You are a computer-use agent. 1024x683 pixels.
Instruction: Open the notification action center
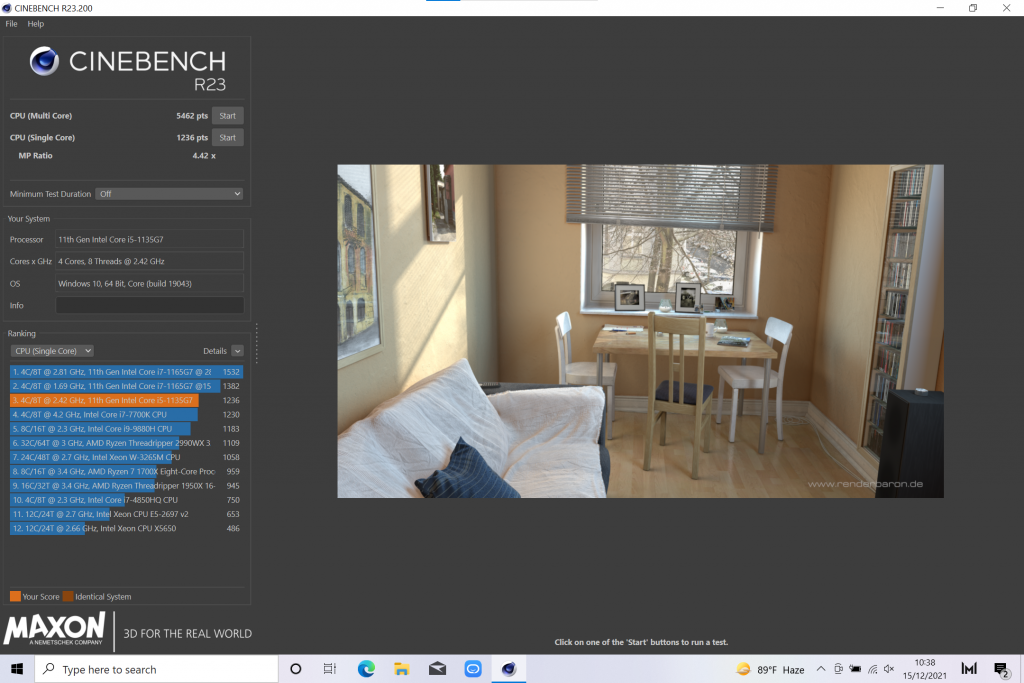[1001, 669]
